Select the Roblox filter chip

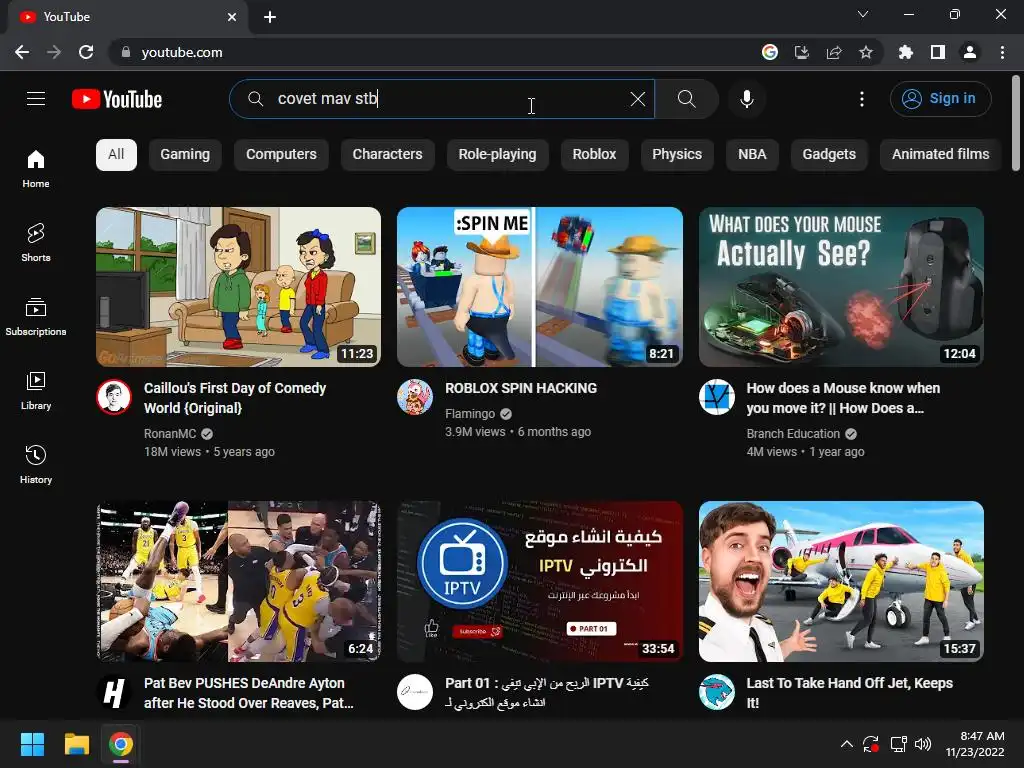point(594,155)
